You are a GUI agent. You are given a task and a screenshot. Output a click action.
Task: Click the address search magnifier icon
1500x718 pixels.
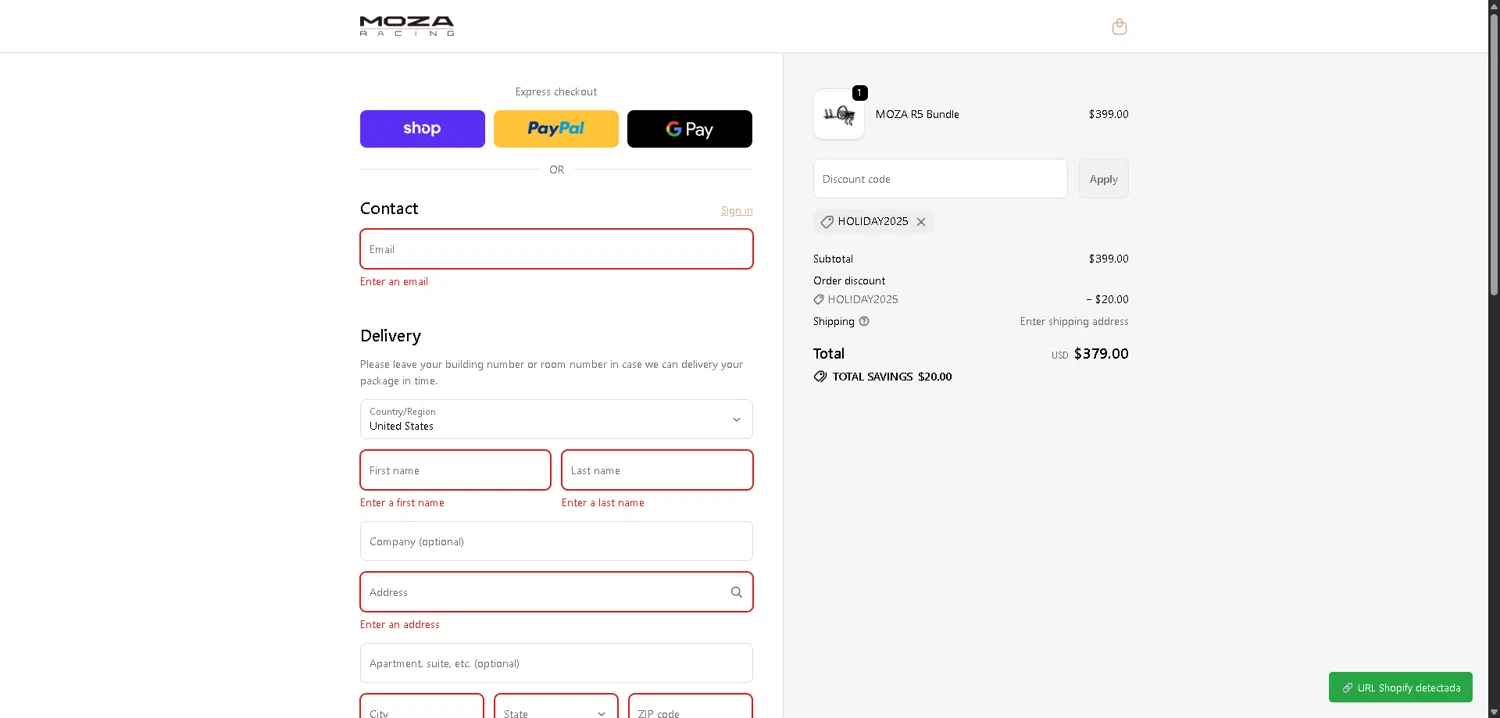click(x=737, y=592)
